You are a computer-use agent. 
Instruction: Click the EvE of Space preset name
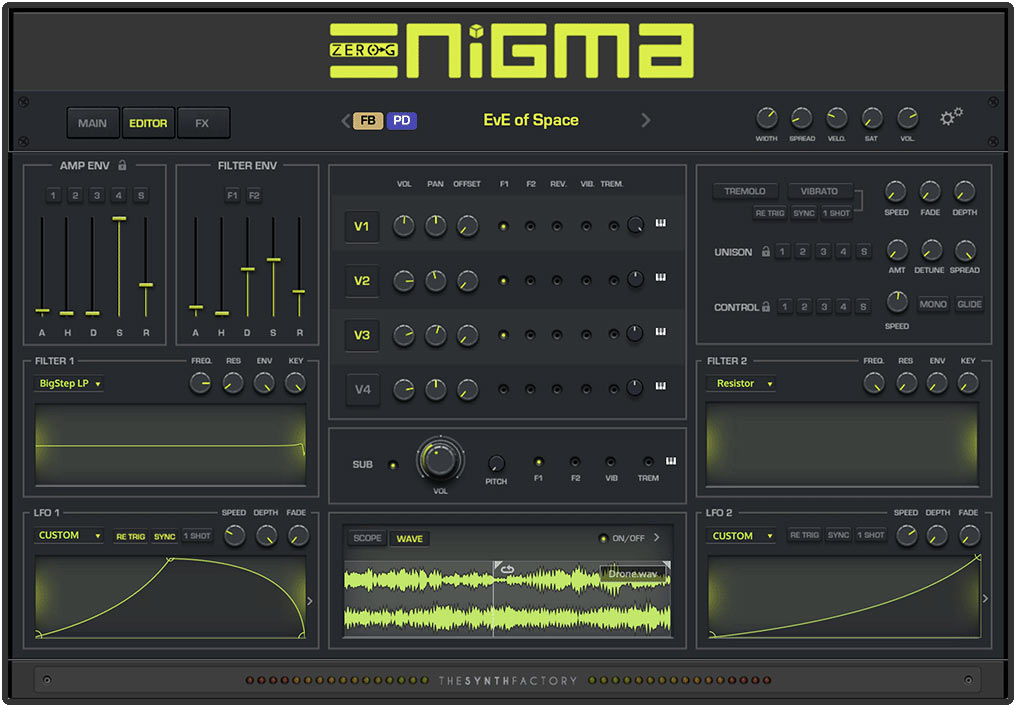[x=531, y=120]
